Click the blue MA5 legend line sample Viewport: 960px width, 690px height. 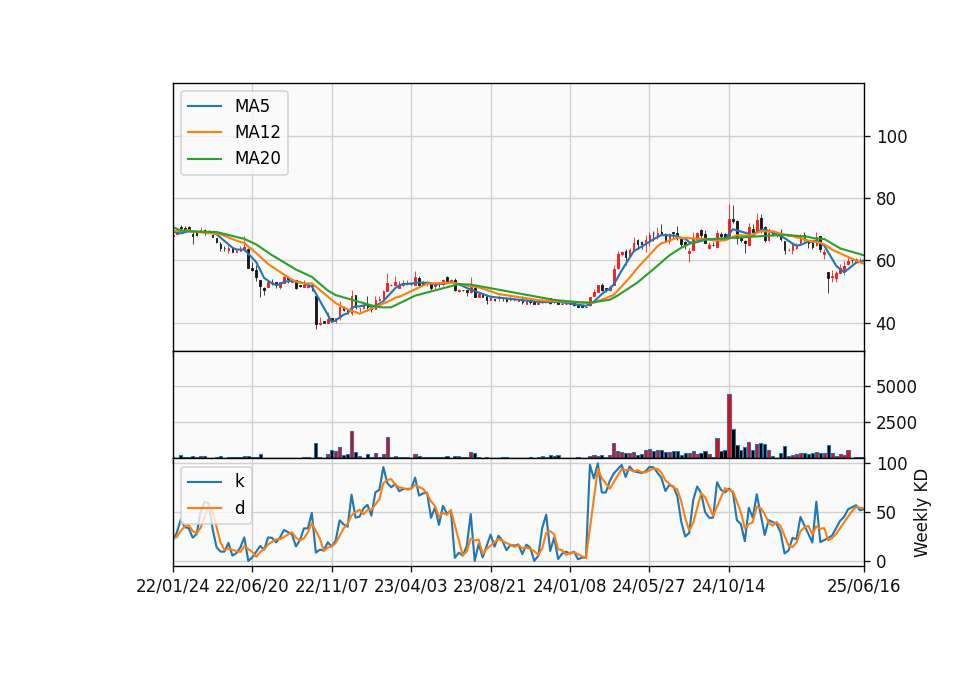point(204,106)
